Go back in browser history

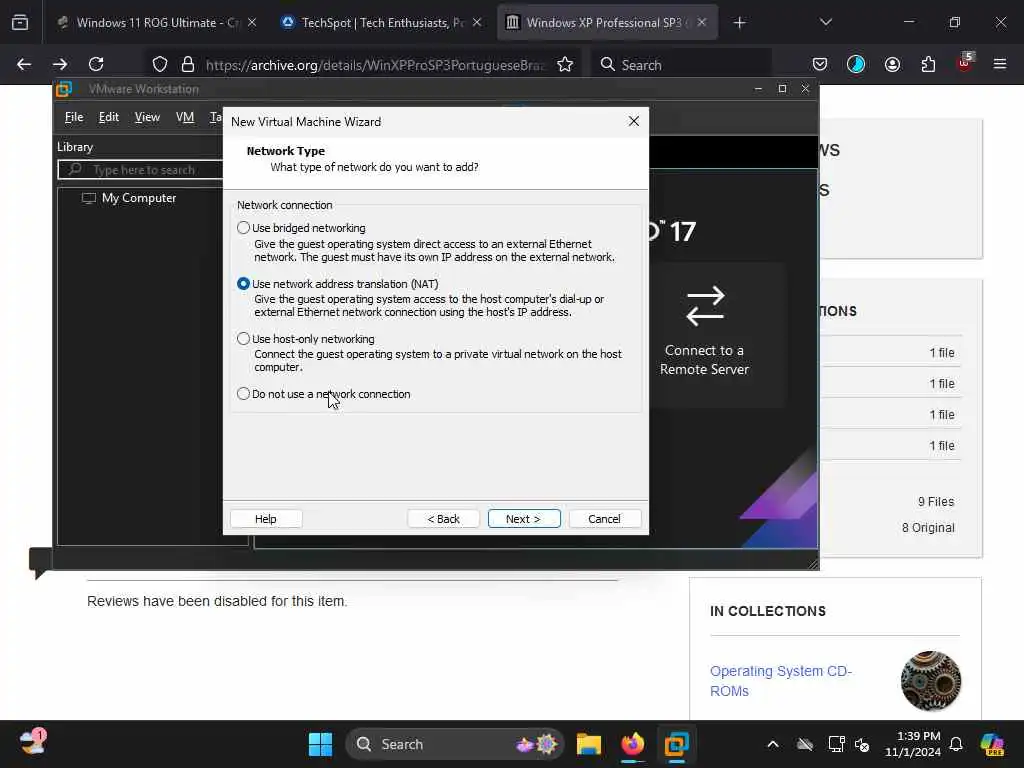pyautogui.click(x=24, y=64)
